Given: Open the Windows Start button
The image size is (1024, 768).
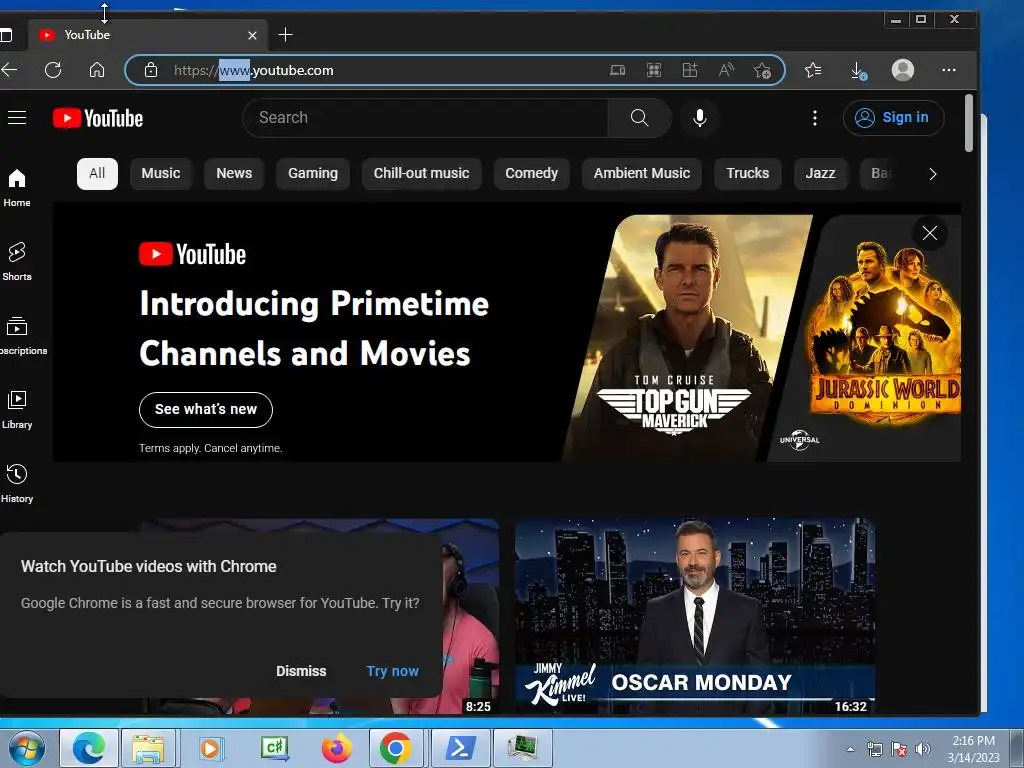Looking at the screenshot, I should coord(27,748).
